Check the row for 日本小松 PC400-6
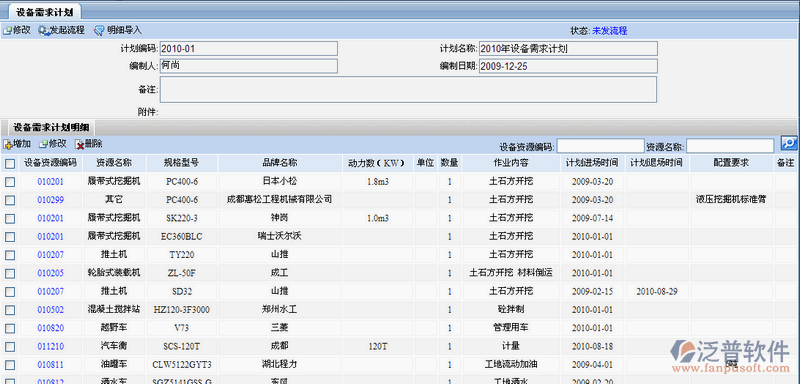The width and height of the screenshot is (800, 384). click(10, 182)
